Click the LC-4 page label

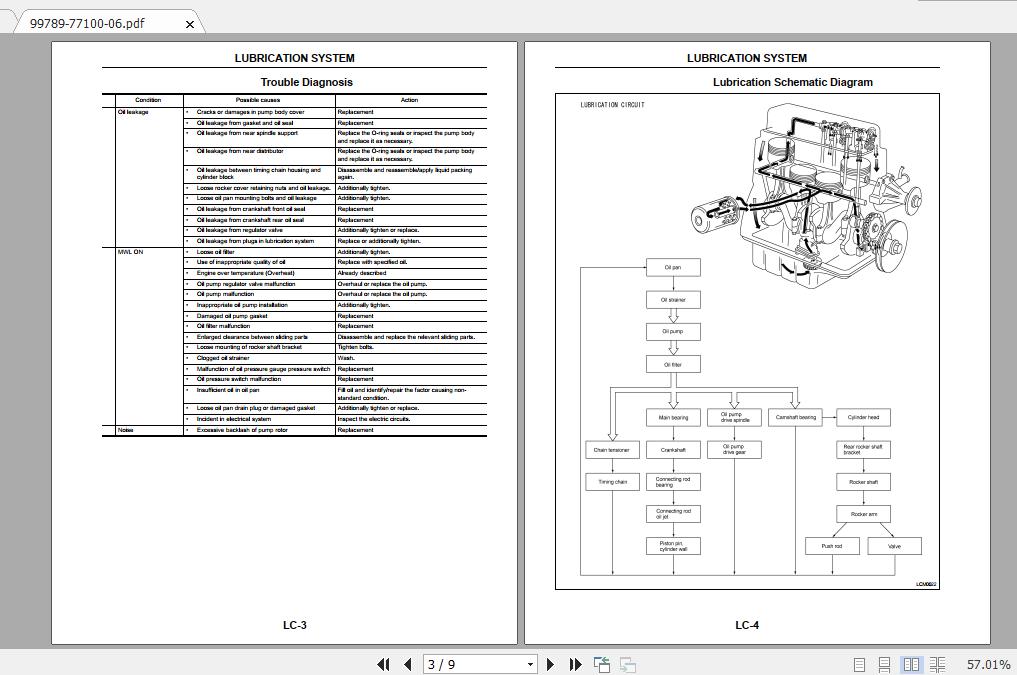point(747,625)
